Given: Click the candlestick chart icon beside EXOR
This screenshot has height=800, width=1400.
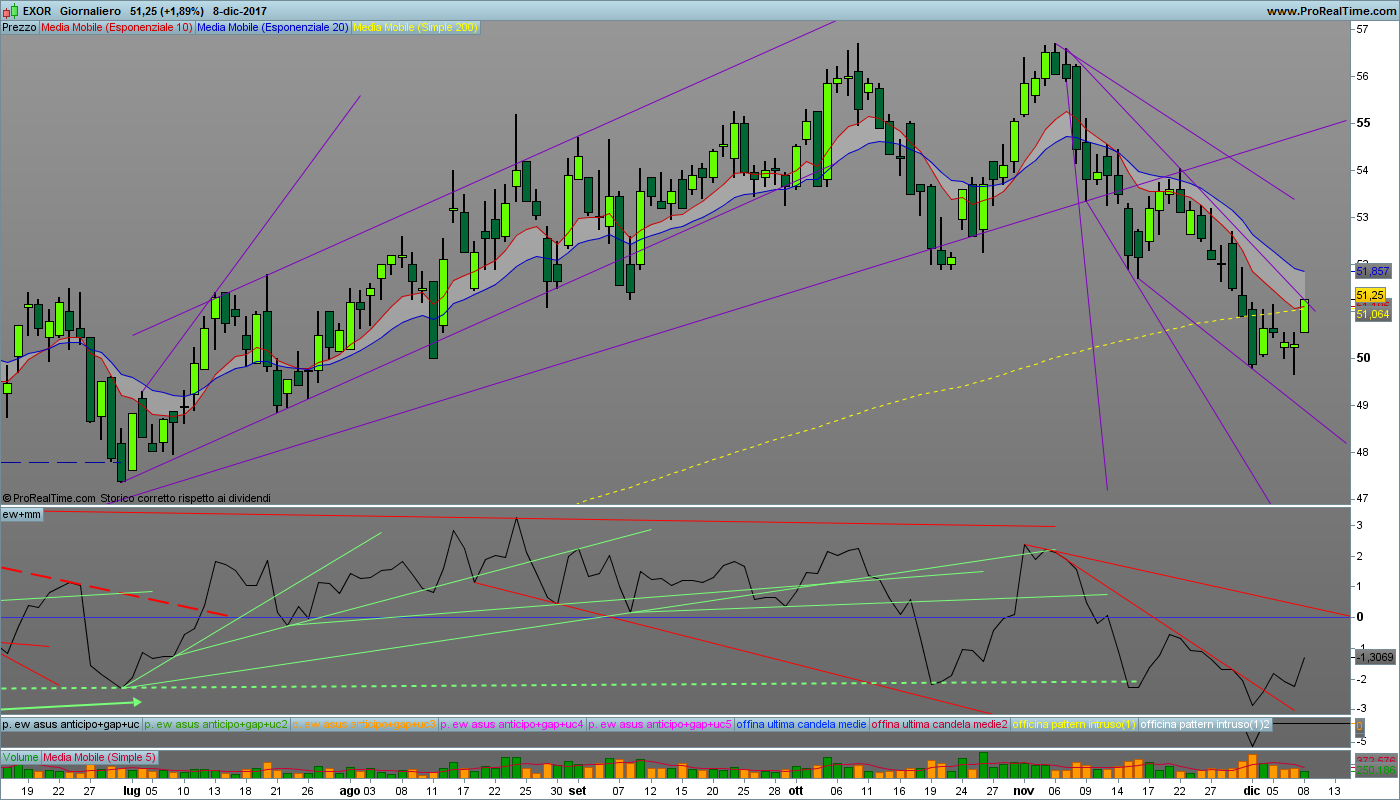Looking at the screenshot, I should [10, 11].
